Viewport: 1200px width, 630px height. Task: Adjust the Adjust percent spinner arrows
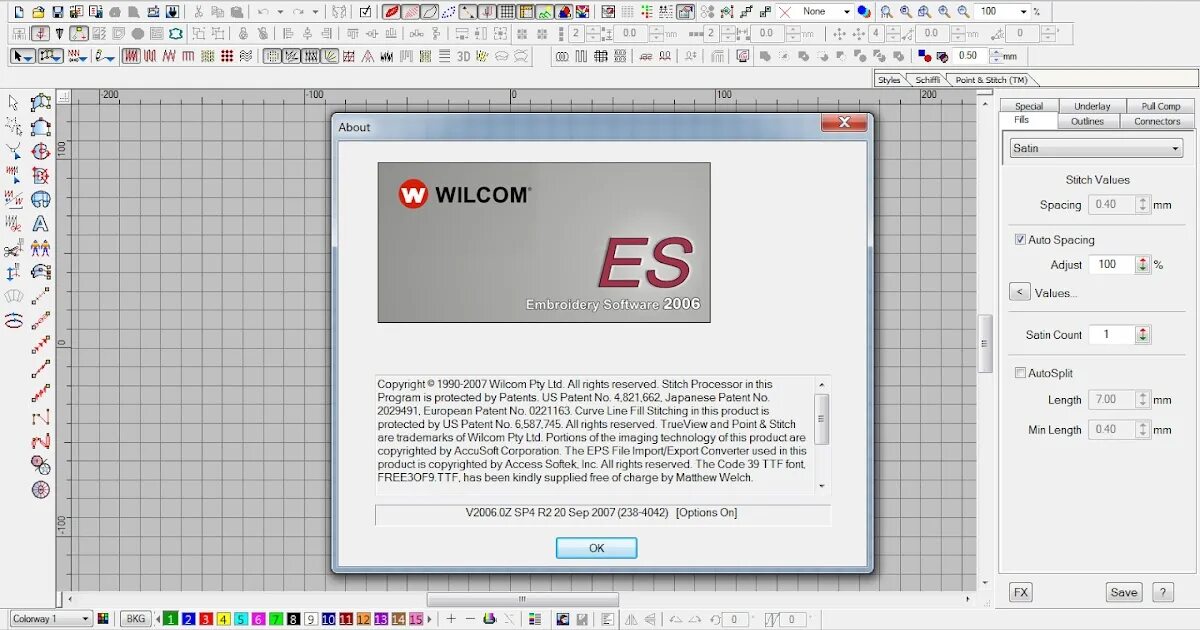[1143, 265]
